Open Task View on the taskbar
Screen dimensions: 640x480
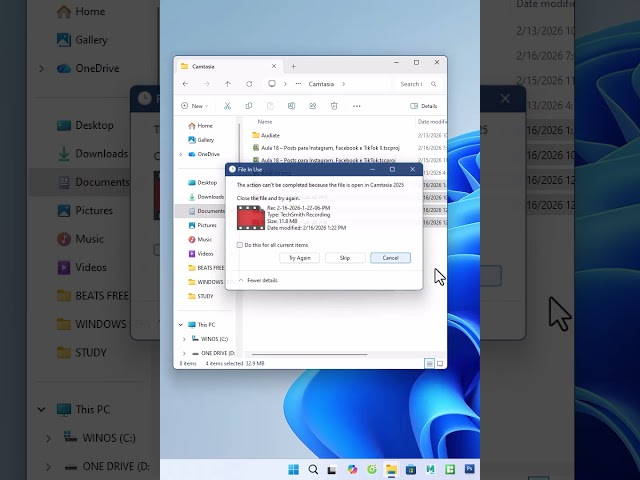point(332,470)
